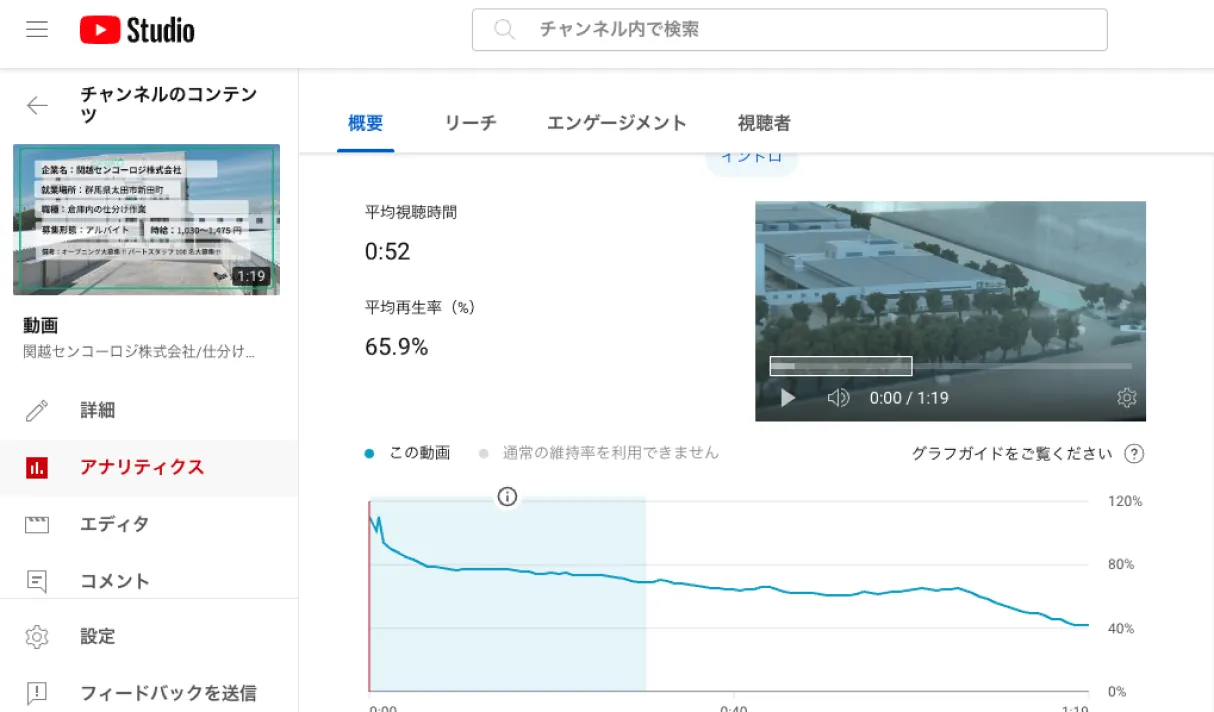Click the アナリティクス chart icon
This screenshot has height=712, width=1214.
pyautogui.click(x=39, y=467)
